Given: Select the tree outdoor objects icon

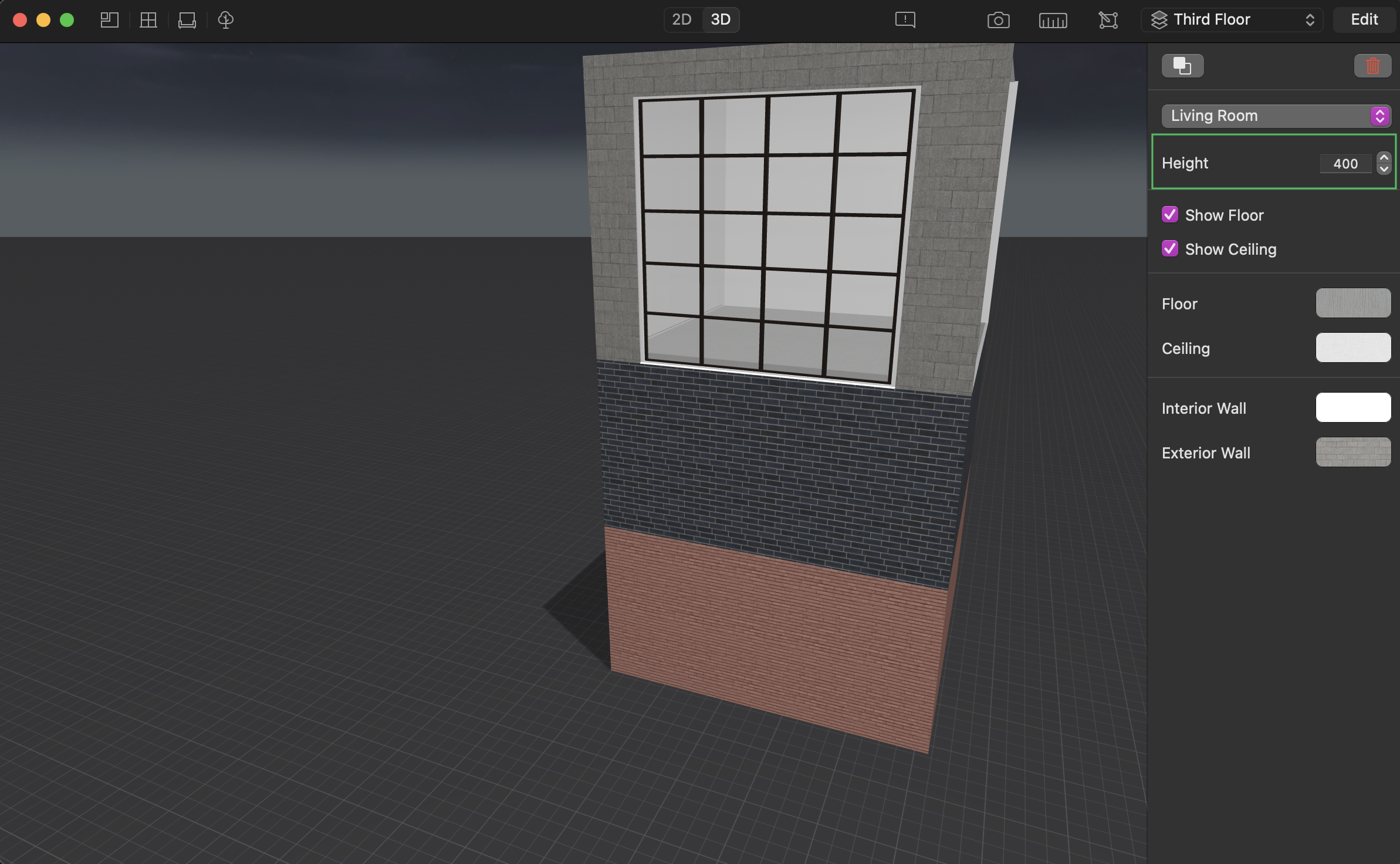Looking at the screenshot, I should click(226, 20).
